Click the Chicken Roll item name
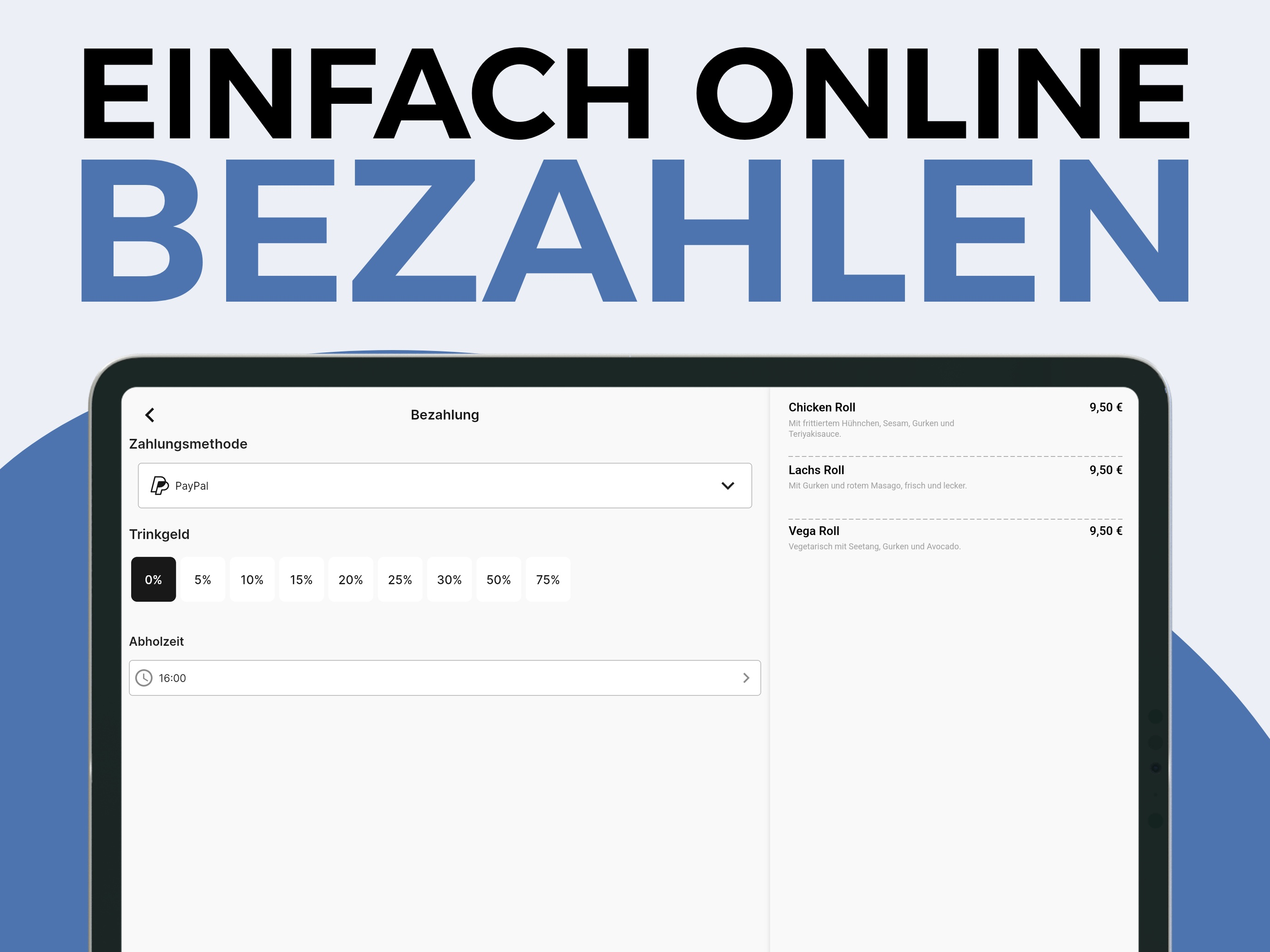Screen dimensions: 1270x952 [821, 407]
